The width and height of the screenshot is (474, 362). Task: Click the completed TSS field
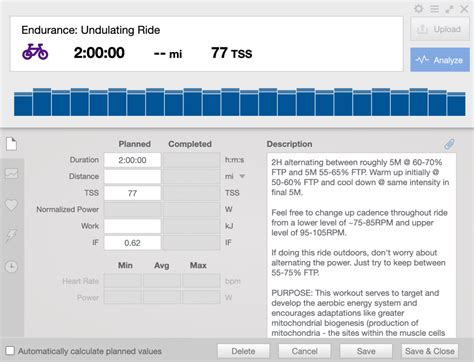point(192,193)
